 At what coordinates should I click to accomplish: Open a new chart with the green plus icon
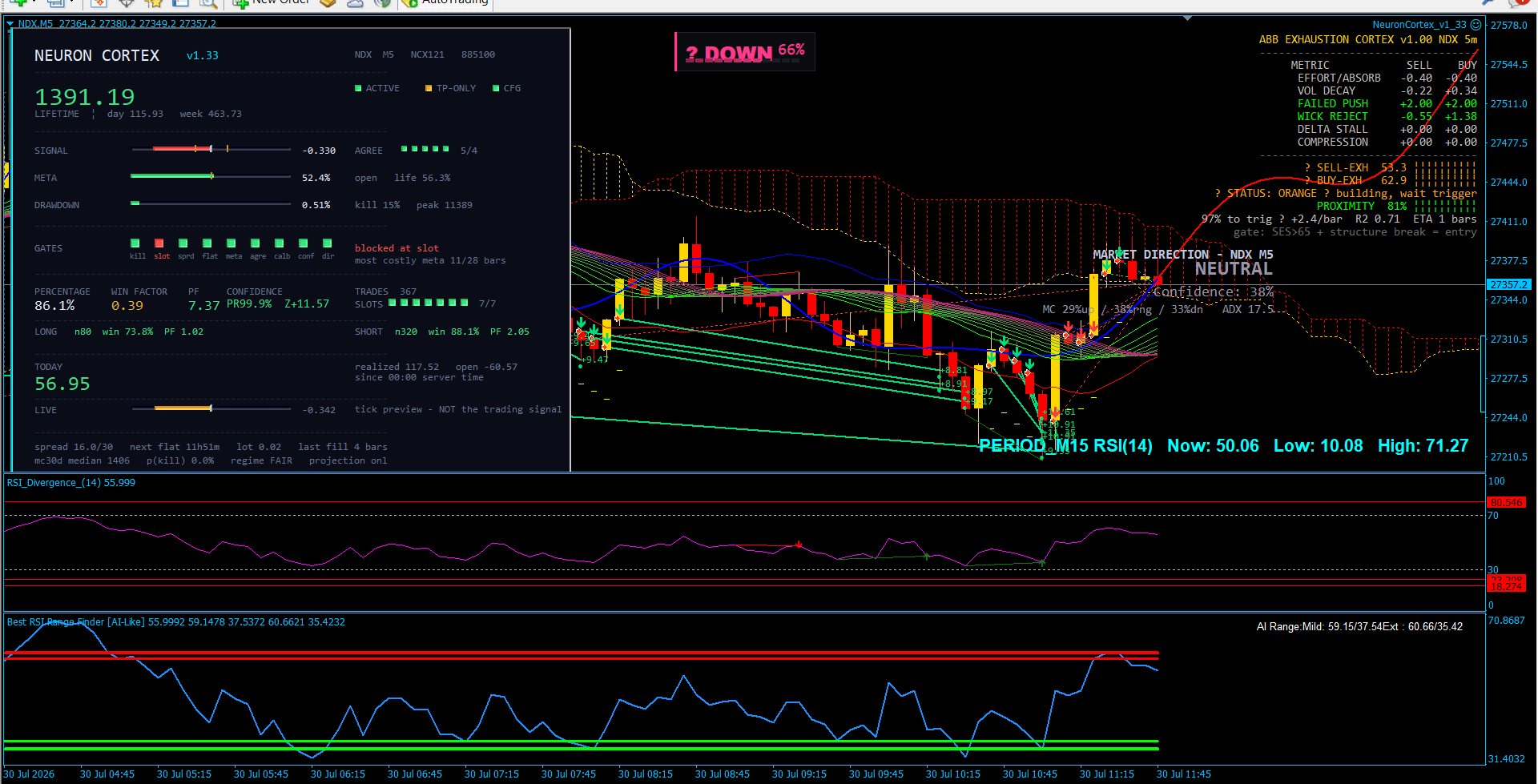tap(18, 2)
